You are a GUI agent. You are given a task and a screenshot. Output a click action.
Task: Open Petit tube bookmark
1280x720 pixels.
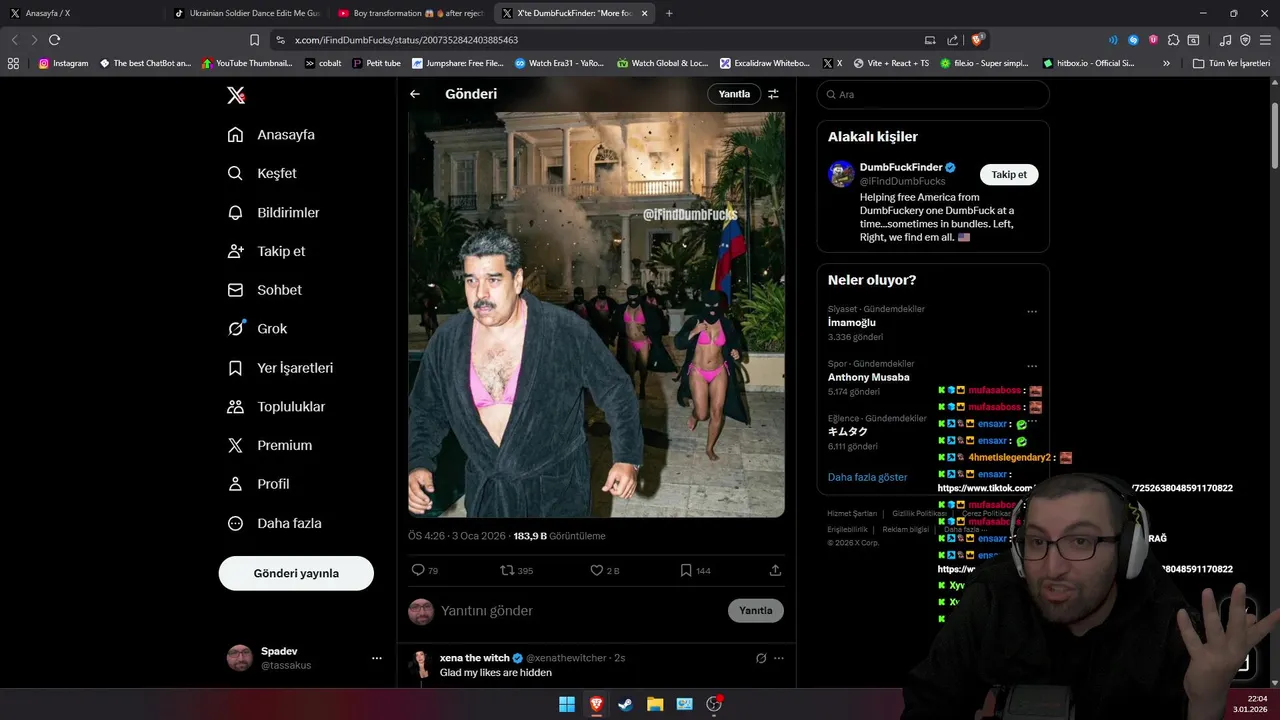coord(377,63)
